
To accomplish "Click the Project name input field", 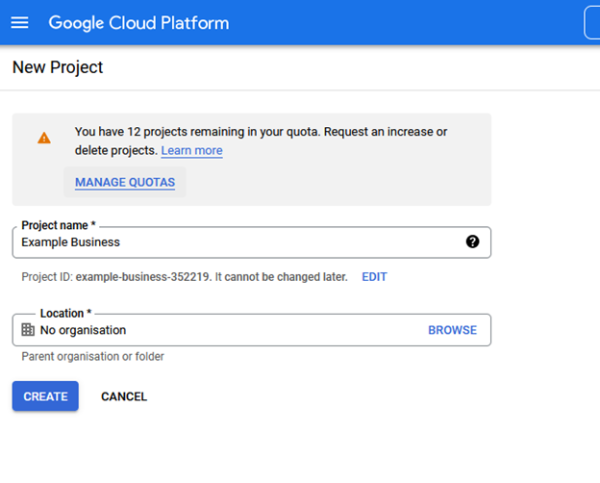I will [x=251, y=242].
